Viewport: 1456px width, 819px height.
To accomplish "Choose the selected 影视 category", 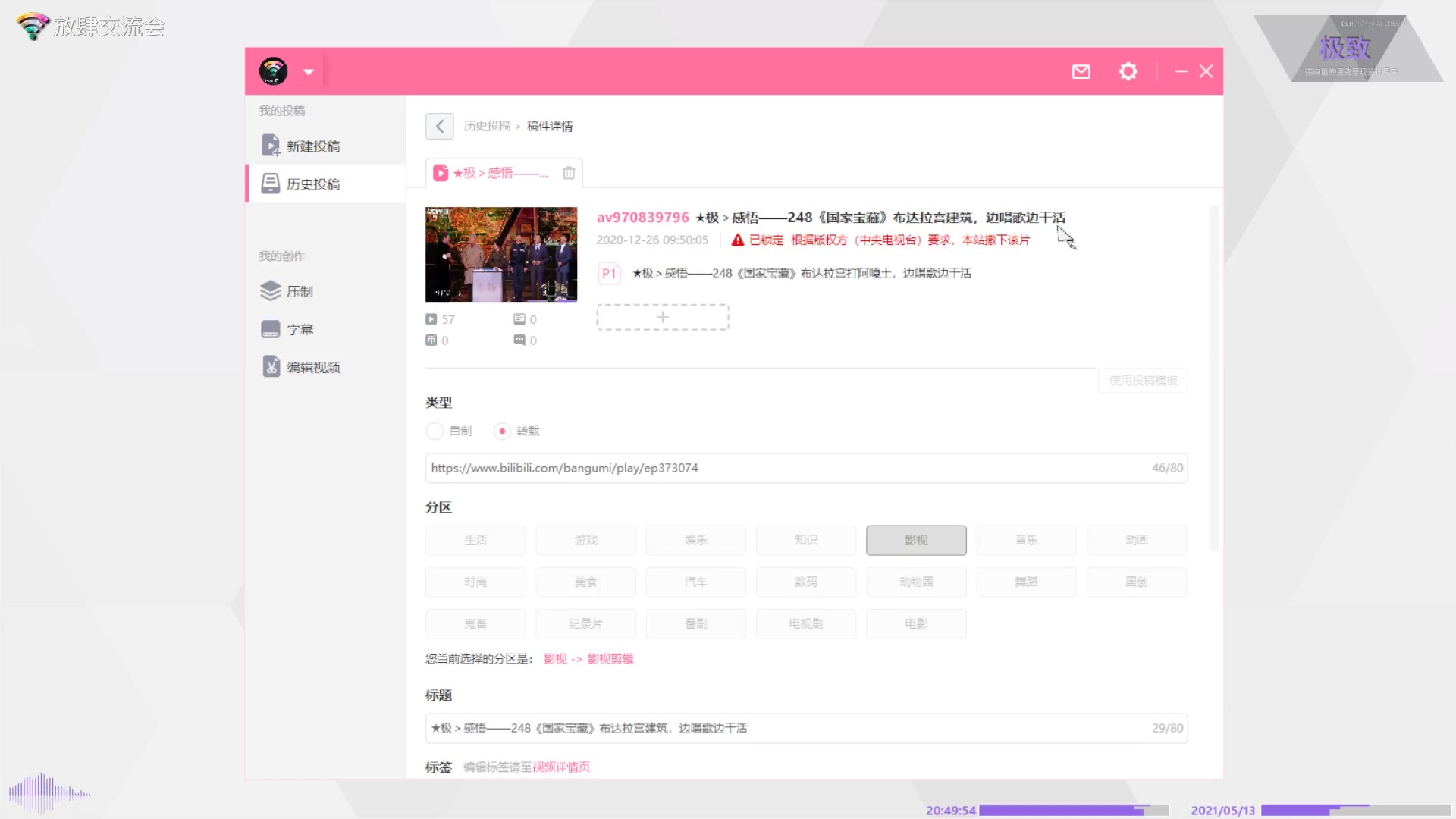I will pyautogui.click(x=916, y=540).
